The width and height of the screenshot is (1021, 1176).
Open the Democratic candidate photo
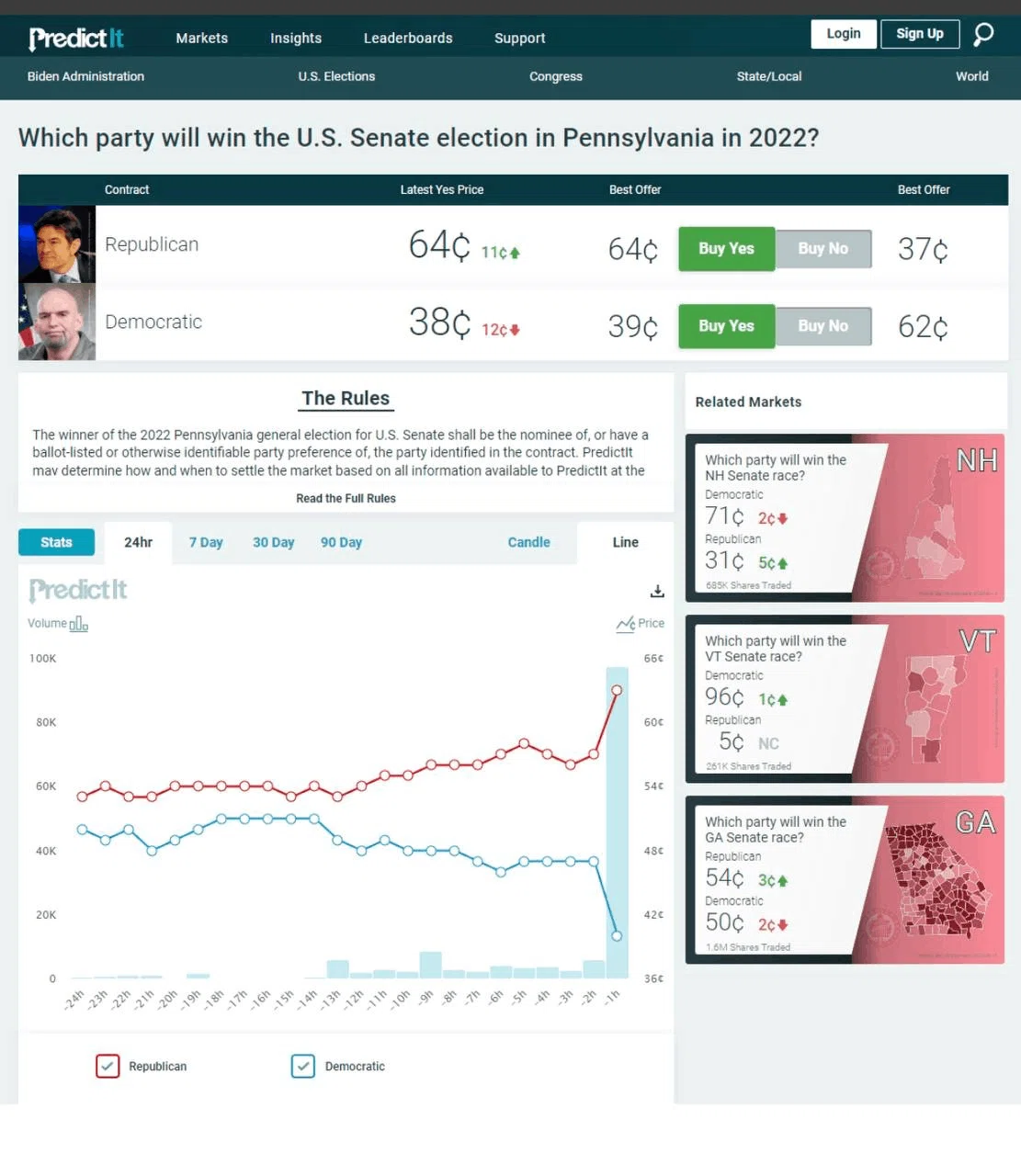[x=57, y=322]
